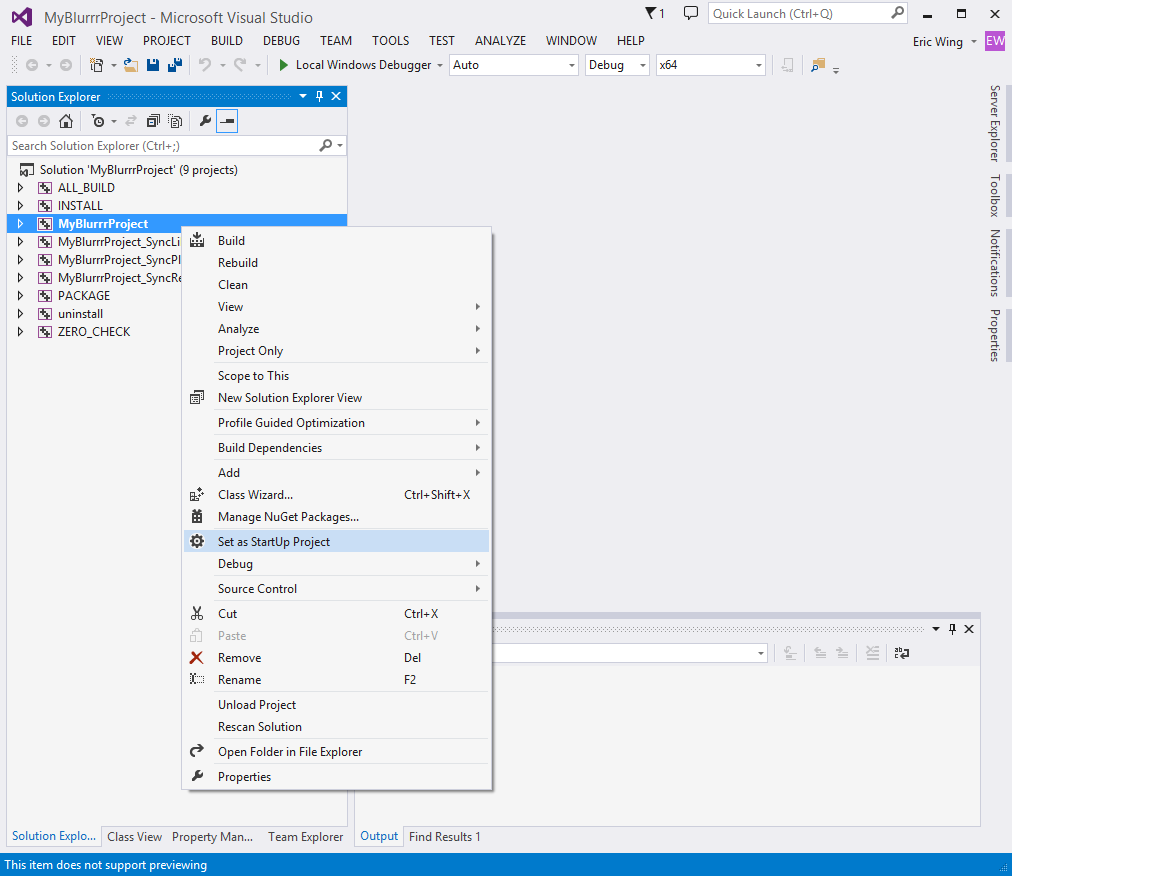
Task: Toggle word wrap in Output panel
Action: pos(902,653)
